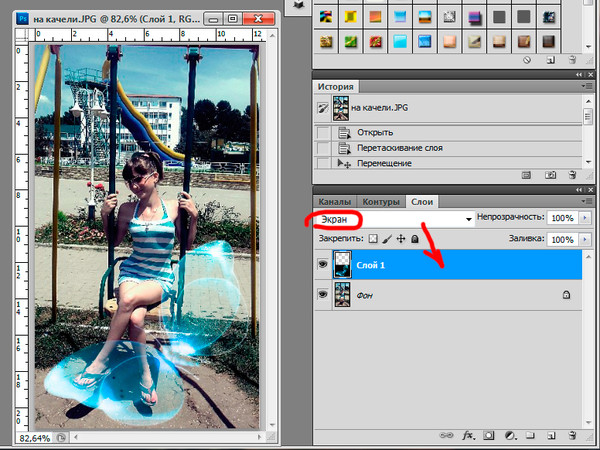Toggle lock transparent pixels
Viewport: 600px width, 450px height.
373,239
